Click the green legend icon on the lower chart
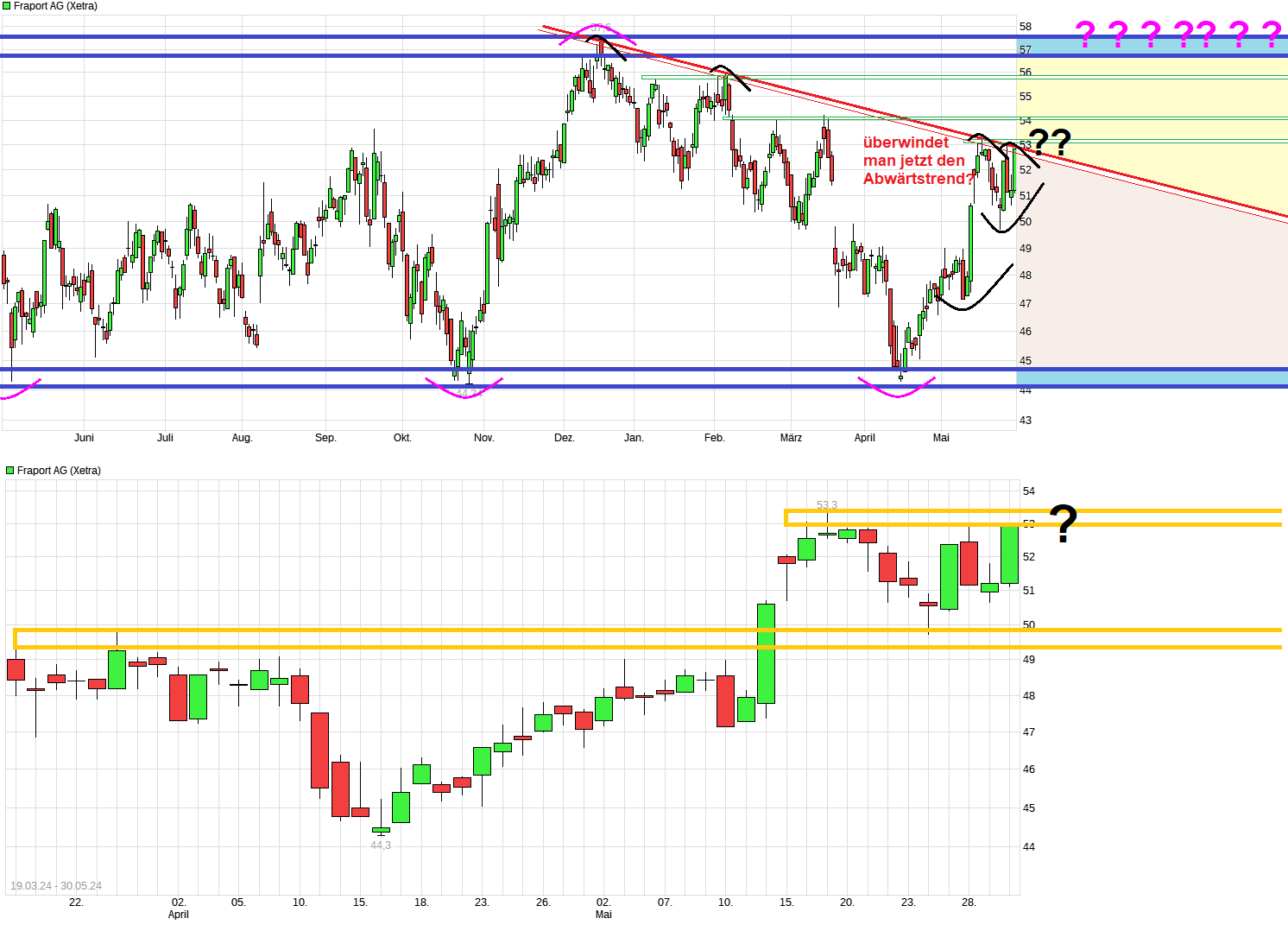The width and height of the screenshot is (1288, 931). (x=9, y=470)
